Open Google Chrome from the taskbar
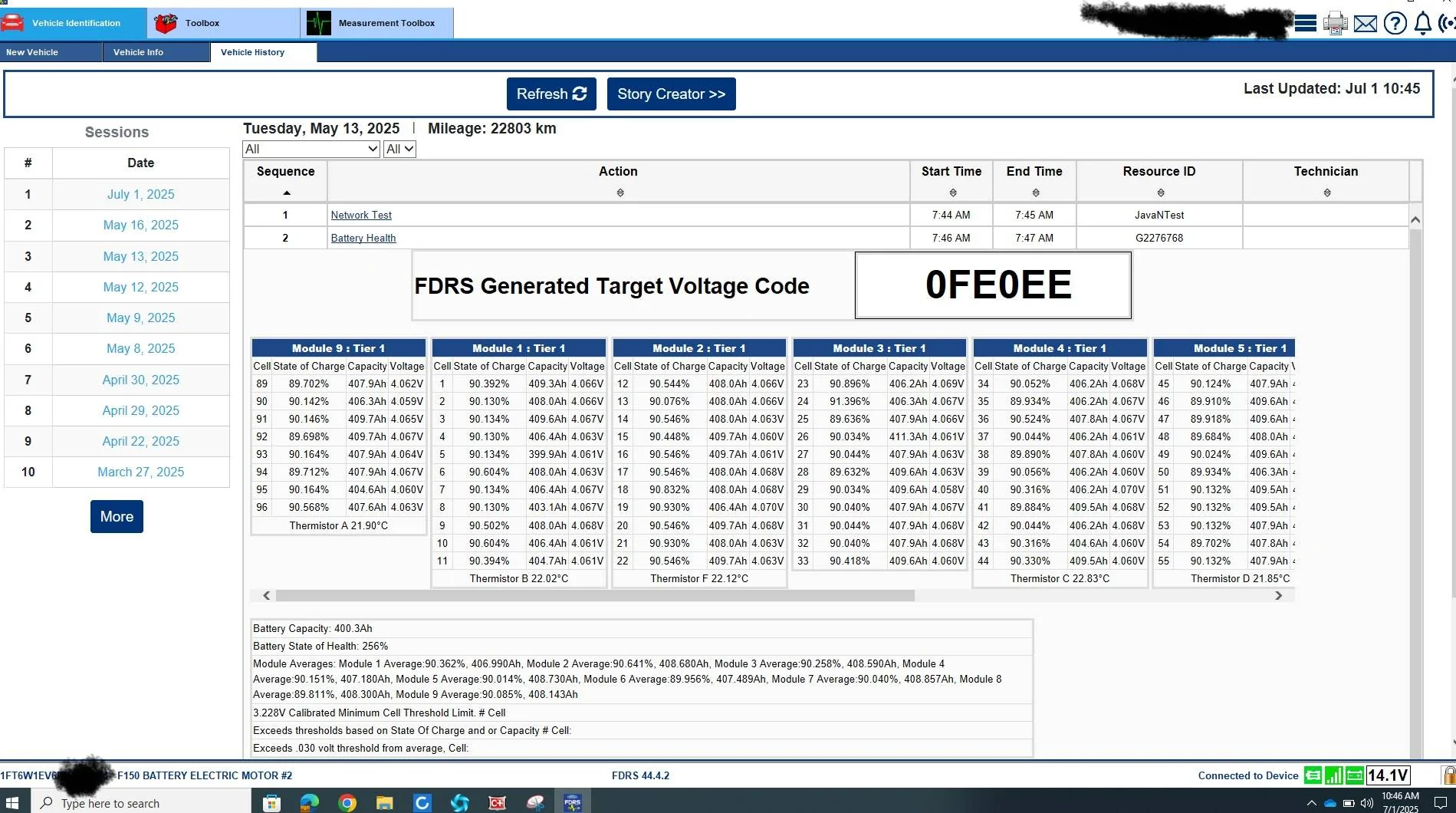Image resolution: width=1456 pixels, height=813 pixels. pos(347,803)
